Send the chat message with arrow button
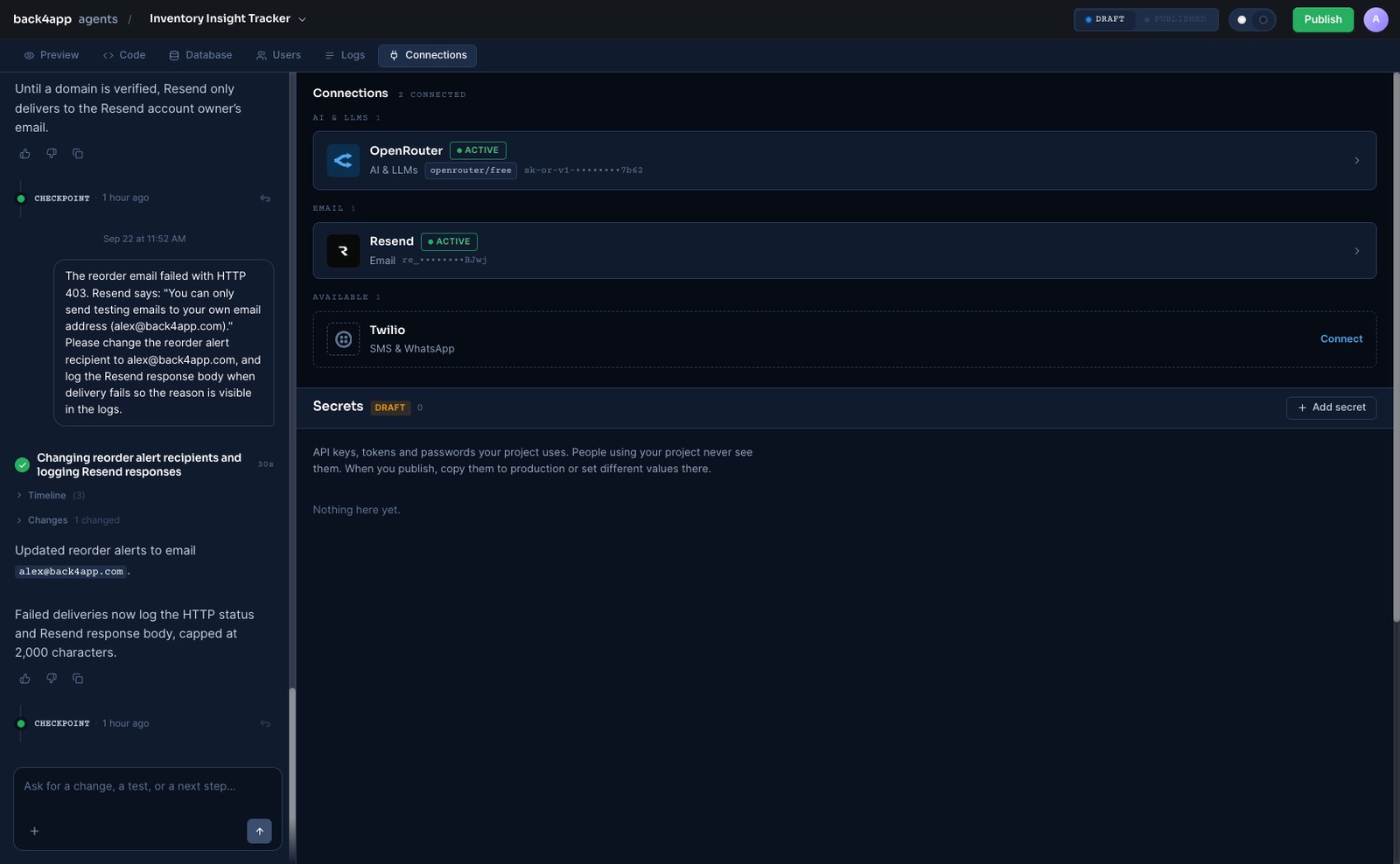Screen dimensions: 1400x864 (259, 831)
